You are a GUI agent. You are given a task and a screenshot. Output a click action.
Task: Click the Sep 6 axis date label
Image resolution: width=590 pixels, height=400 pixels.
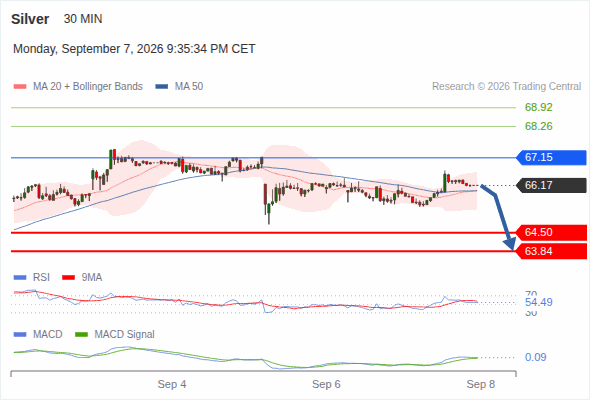(x=326, y=384)
